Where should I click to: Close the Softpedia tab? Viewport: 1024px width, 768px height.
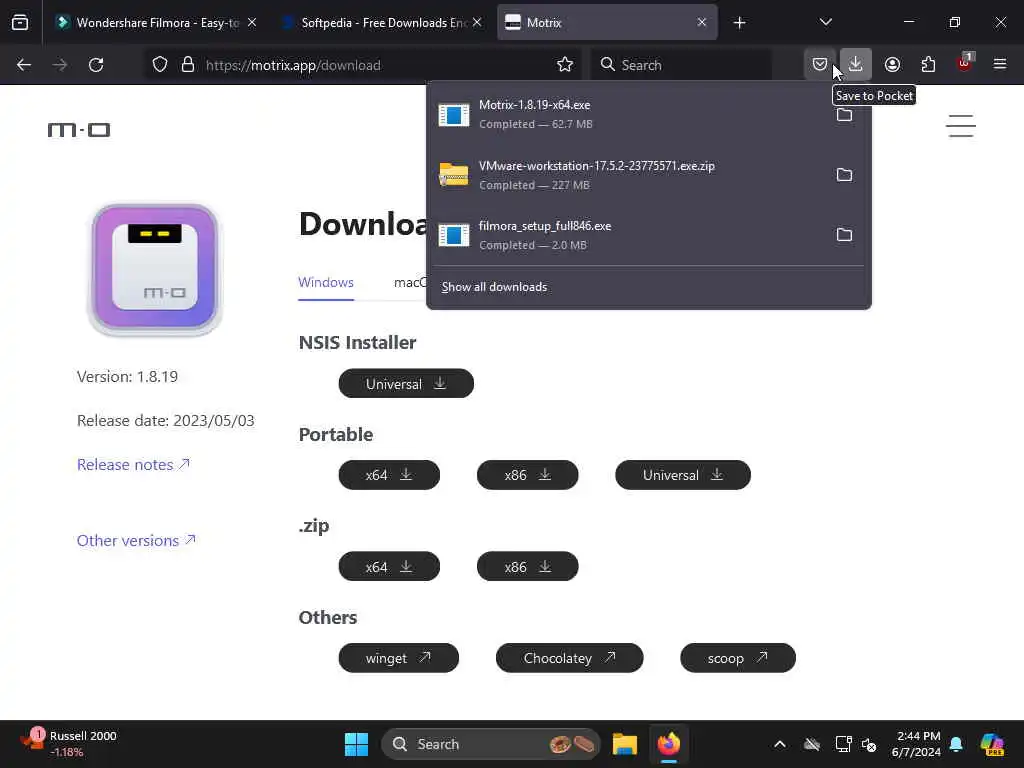(477, 23)
